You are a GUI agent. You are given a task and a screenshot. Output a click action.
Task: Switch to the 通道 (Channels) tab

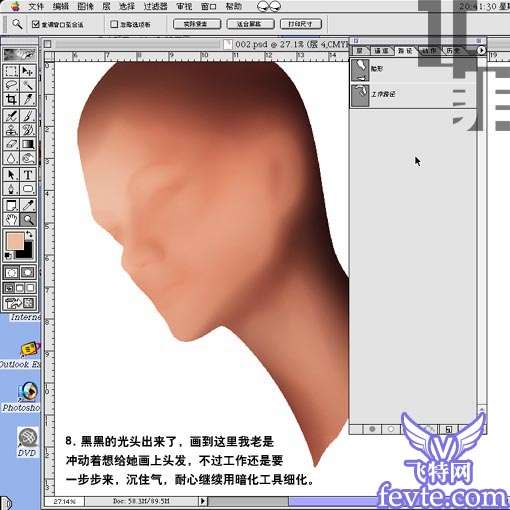[x=381, y=51]
